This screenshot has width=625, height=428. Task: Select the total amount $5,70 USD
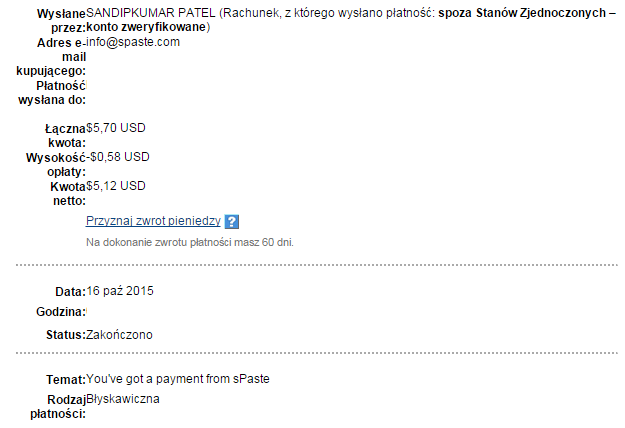(116, 128)
